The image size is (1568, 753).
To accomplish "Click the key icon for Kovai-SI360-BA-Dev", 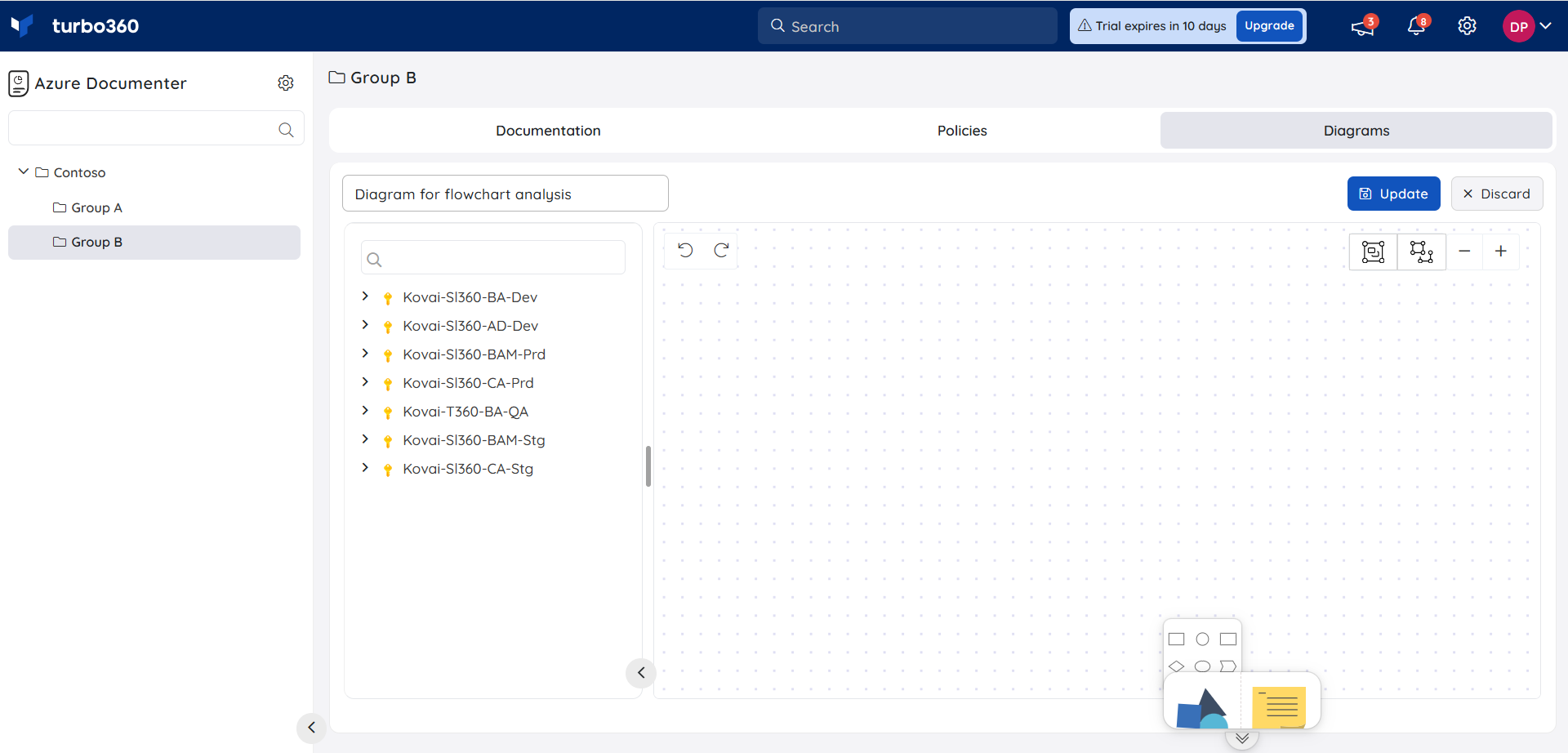I will pos(388,298).
